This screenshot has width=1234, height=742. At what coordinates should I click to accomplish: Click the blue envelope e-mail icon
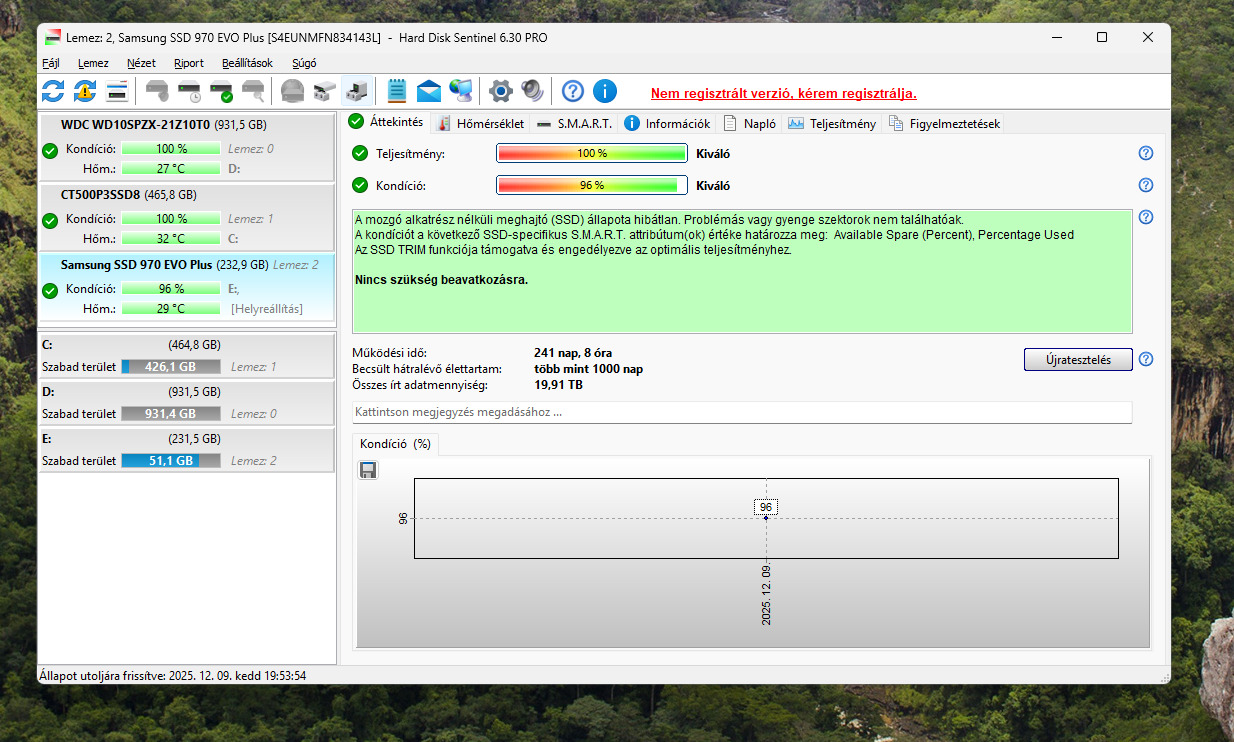coord(429,91)
